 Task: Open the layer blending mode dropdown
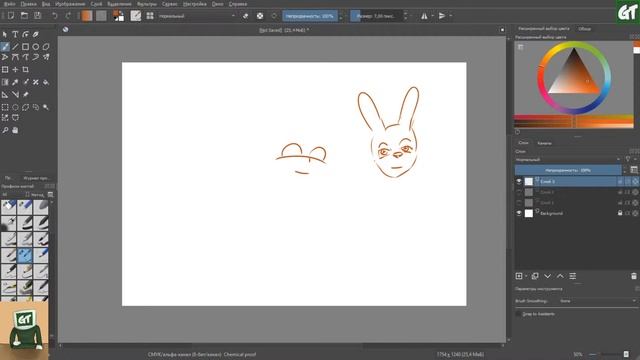[x=568, y=159]
